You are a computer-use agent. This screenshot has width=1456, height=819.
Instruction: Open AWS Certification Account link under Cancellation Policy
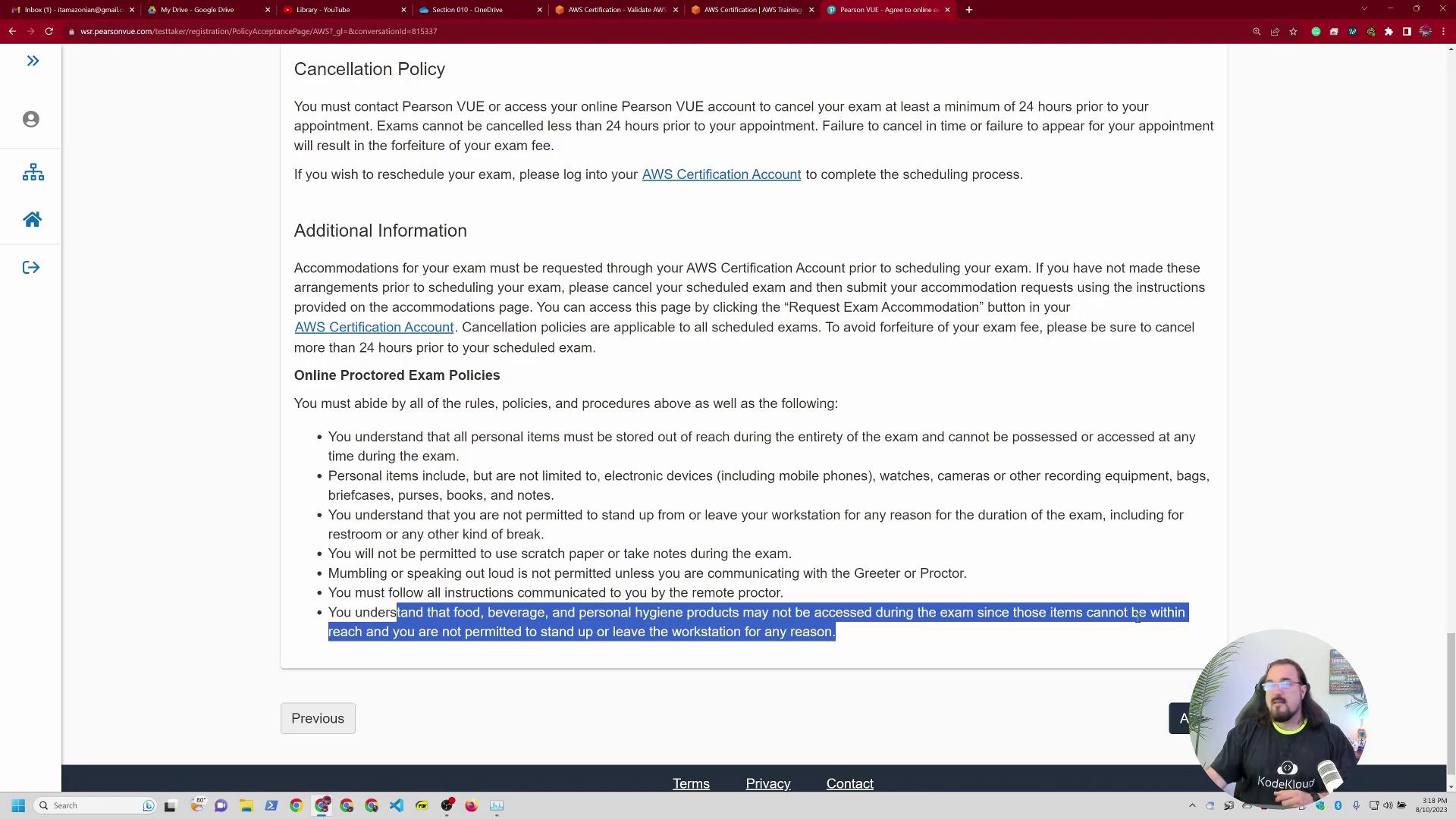[x=720, y=174]
